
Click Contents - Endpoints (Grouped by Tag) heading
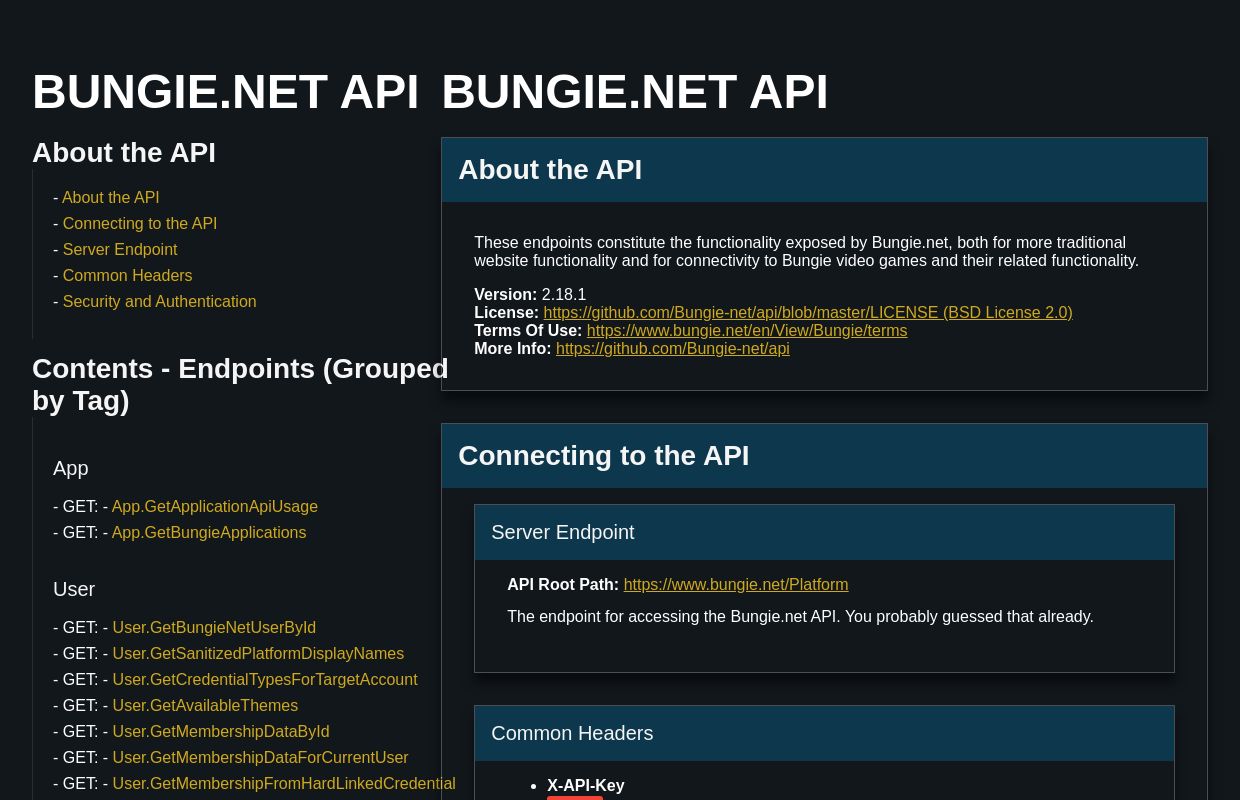point(240,385)
